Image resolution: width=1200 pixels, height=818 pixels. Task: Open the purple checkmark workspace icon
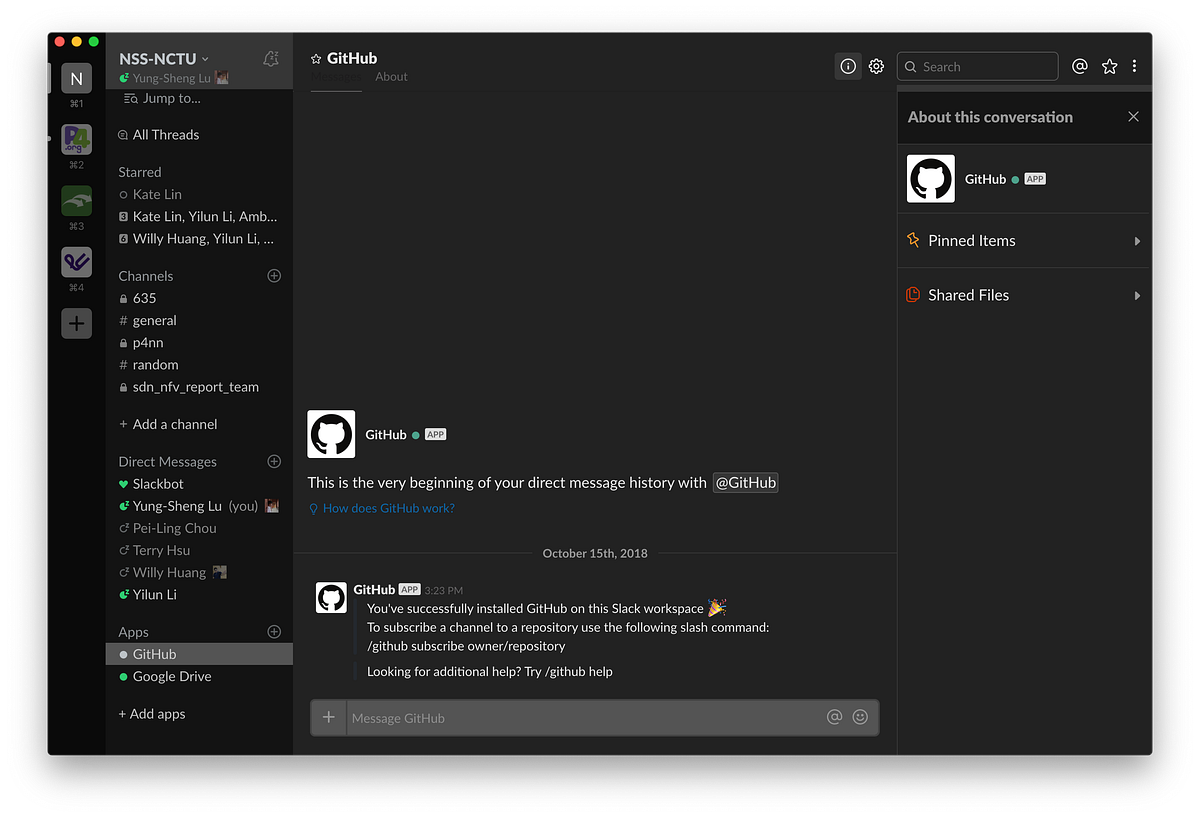(77, 262)
